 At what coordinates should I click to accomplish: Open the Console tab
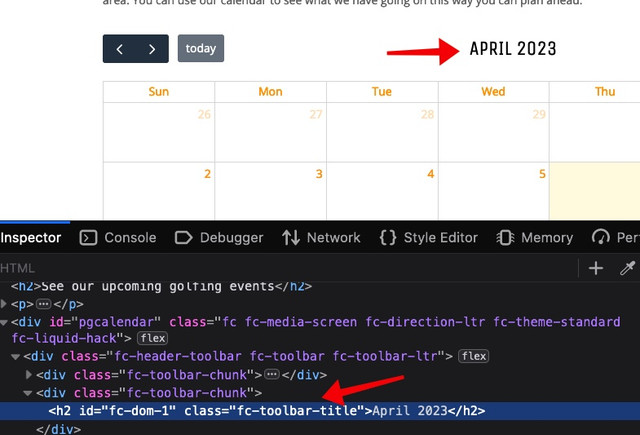click(x=118, y=237)
